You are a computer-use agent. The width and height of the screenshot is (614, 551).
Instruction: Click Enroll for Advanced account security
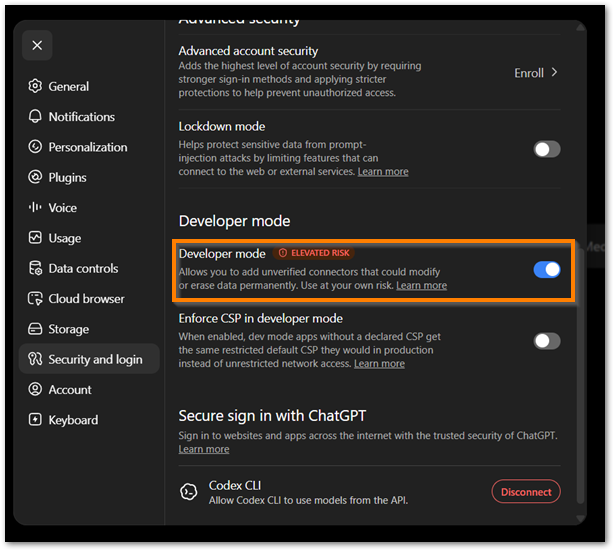coord(536,73)
